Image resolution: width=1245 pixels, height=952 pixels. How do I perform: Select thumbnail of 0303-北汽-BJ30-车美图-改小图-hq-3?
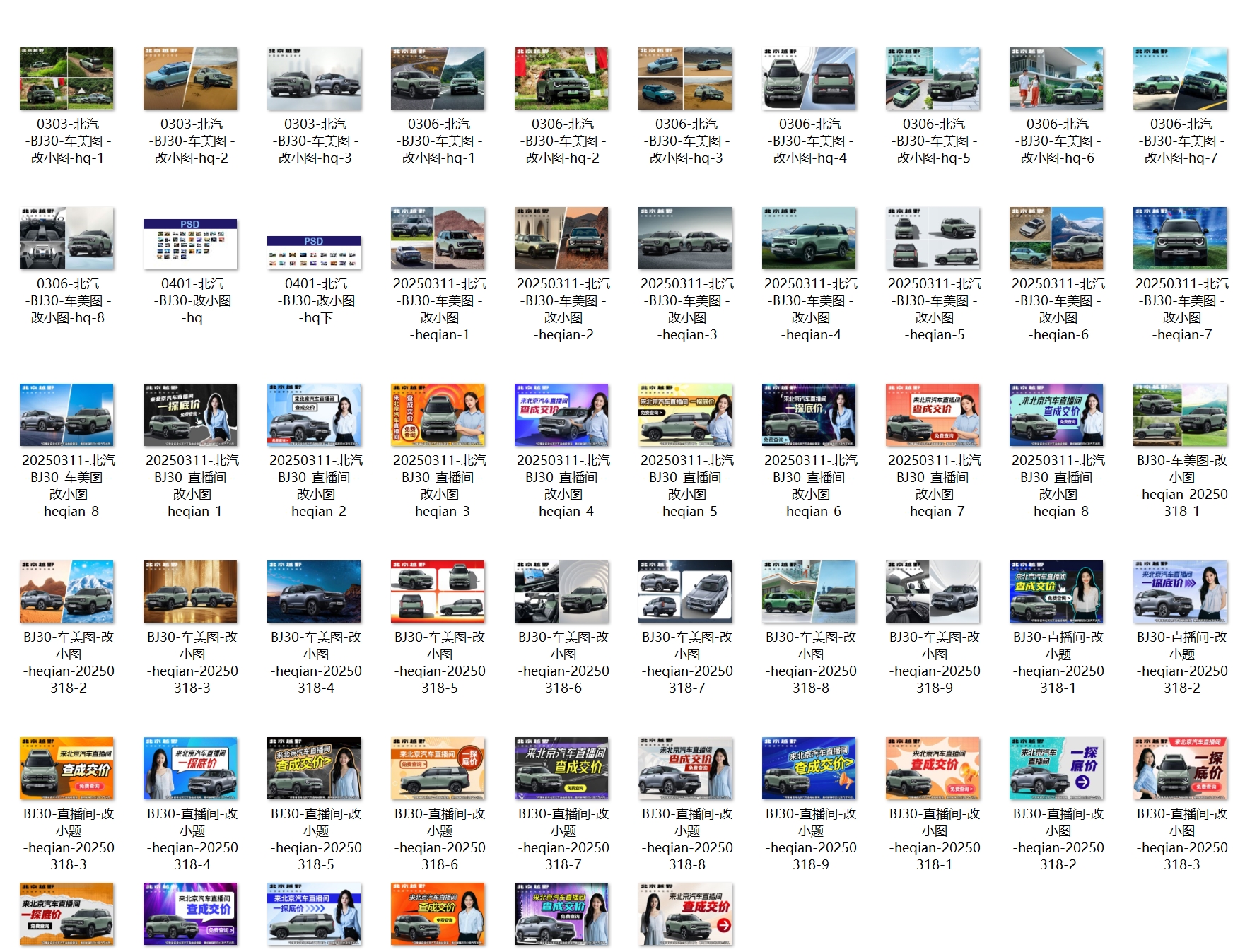pos(314,78)
